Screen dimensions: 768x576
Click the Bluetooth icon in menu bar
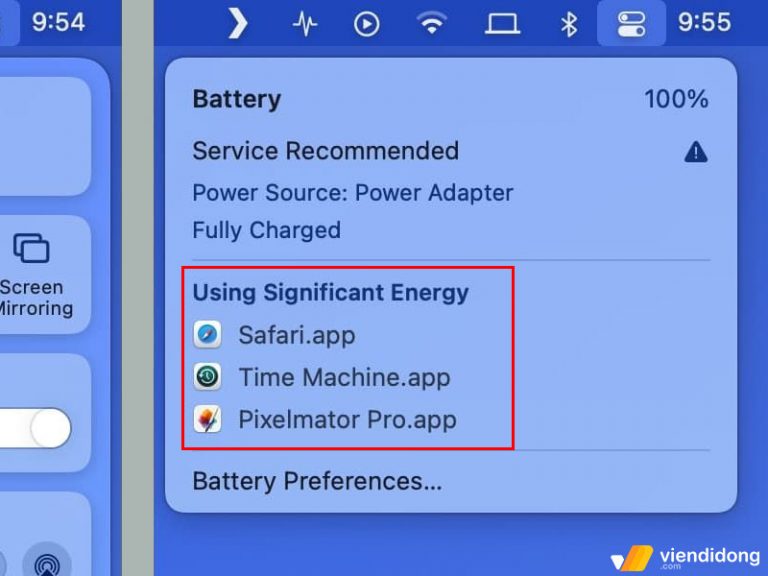[569, 24]
